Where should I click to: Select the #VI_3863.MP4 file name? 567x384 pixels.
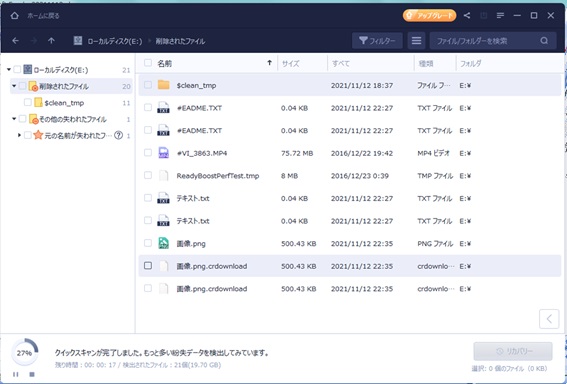click(x=202, y=153)
